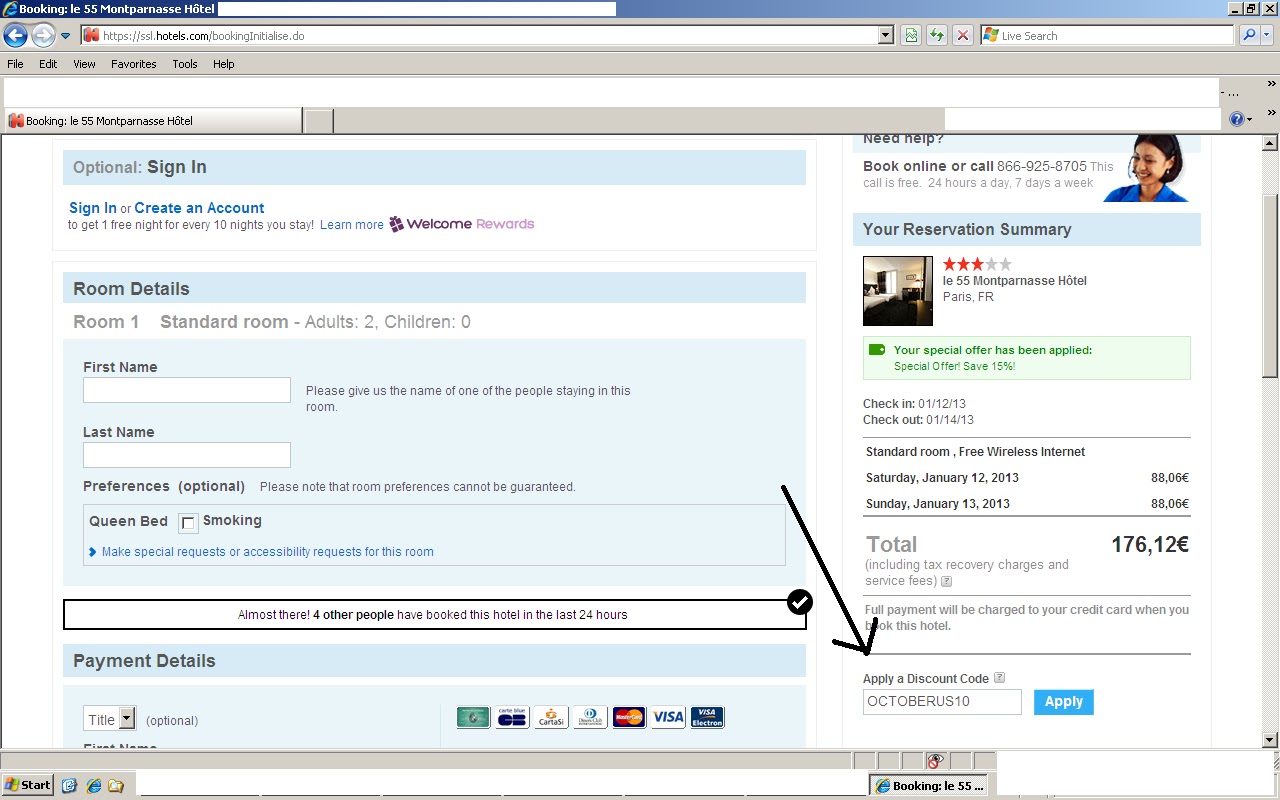Click the vertical scrollbar thumb
Viewport: 1280px width, 800px height.
pos(1270,285)
